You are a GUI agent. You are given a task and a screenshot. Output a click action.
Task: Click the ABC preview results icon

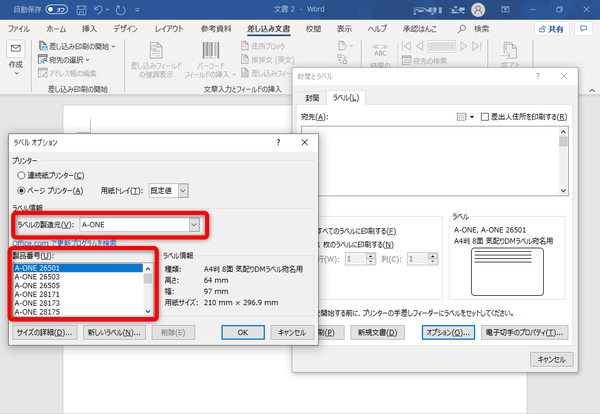[x=380, y=50]
